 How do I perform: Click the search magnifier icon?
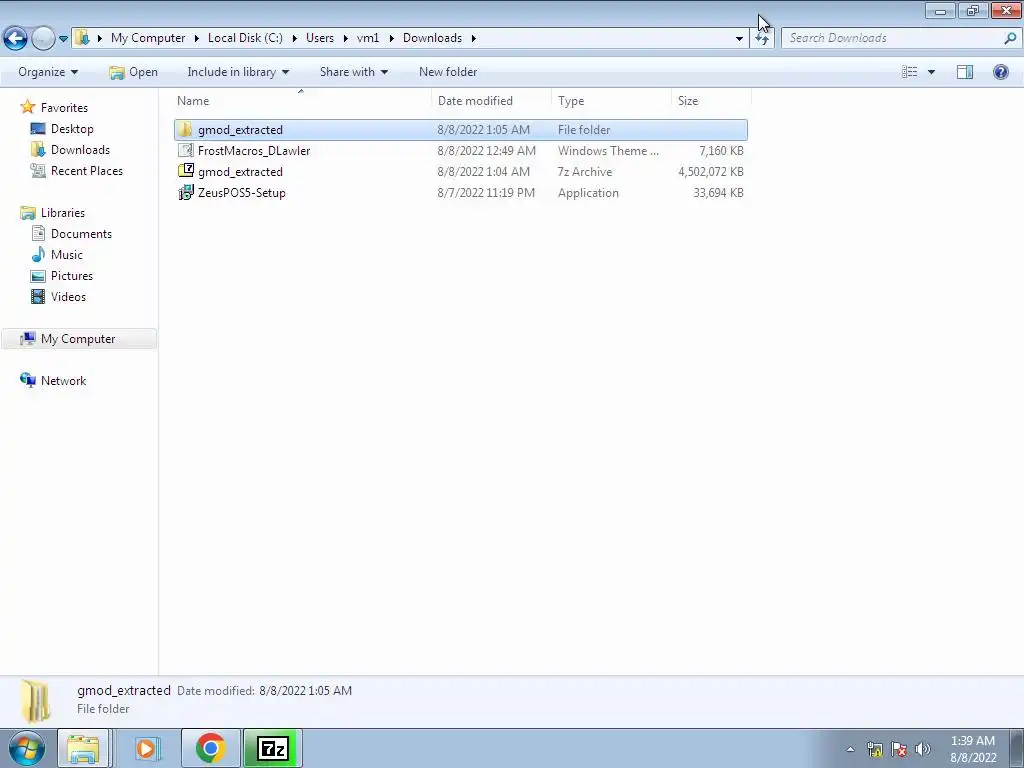pos(1010,38)
